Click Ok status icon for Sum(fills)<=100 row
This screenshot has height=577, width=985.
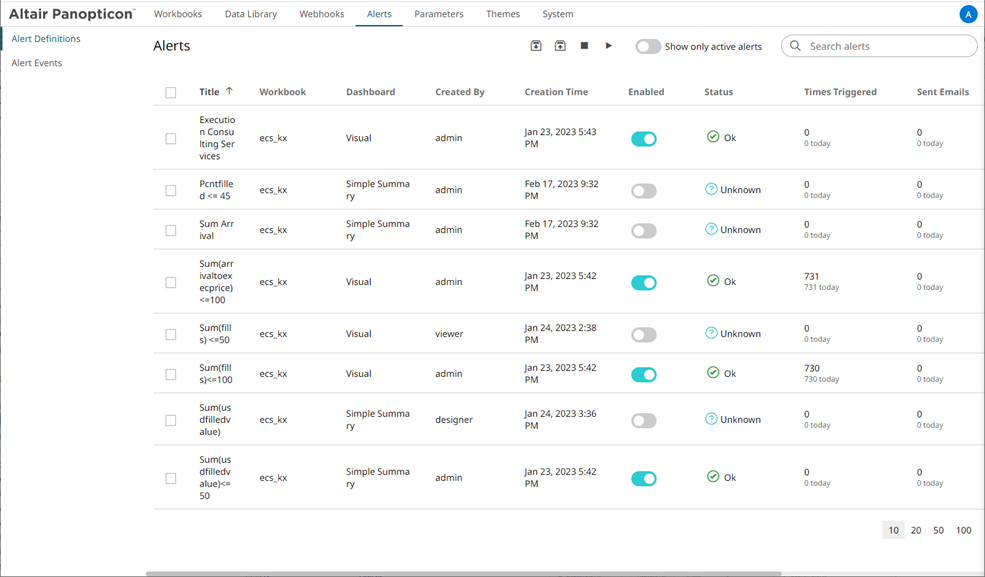(713, 372)
